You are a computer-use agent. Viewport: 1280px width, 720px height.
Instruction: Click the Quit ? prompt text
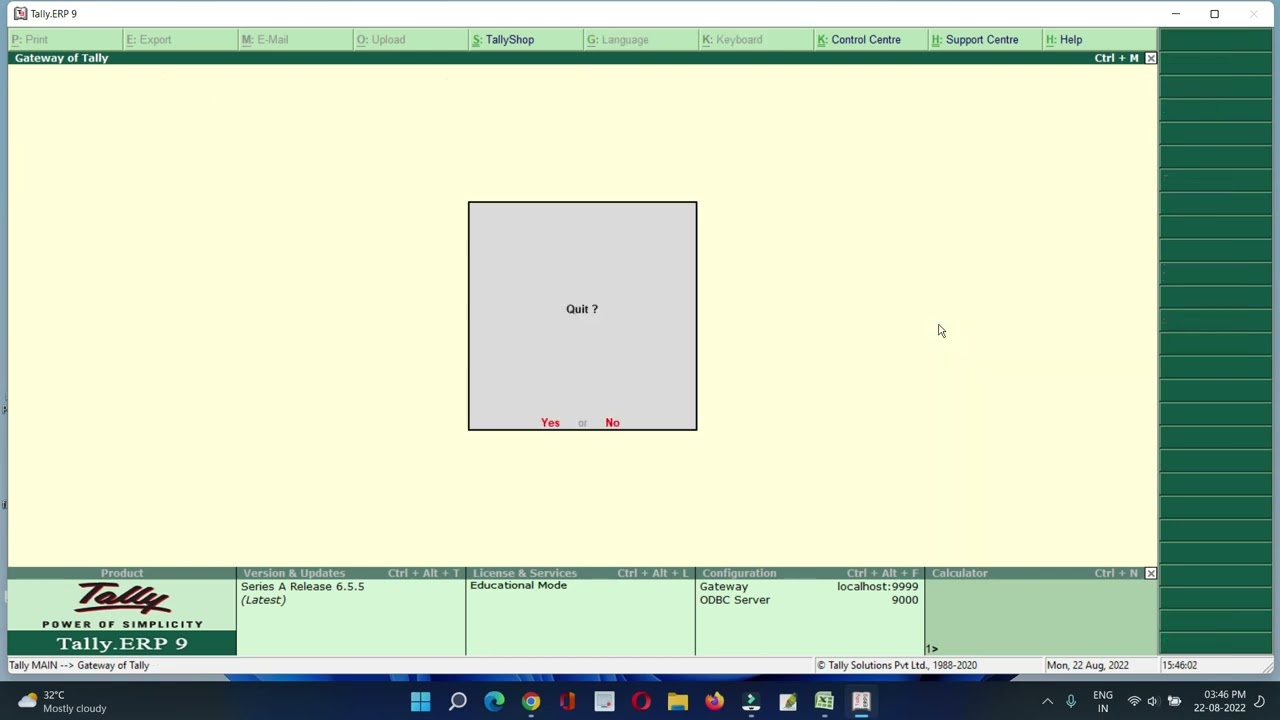[582, 309]
